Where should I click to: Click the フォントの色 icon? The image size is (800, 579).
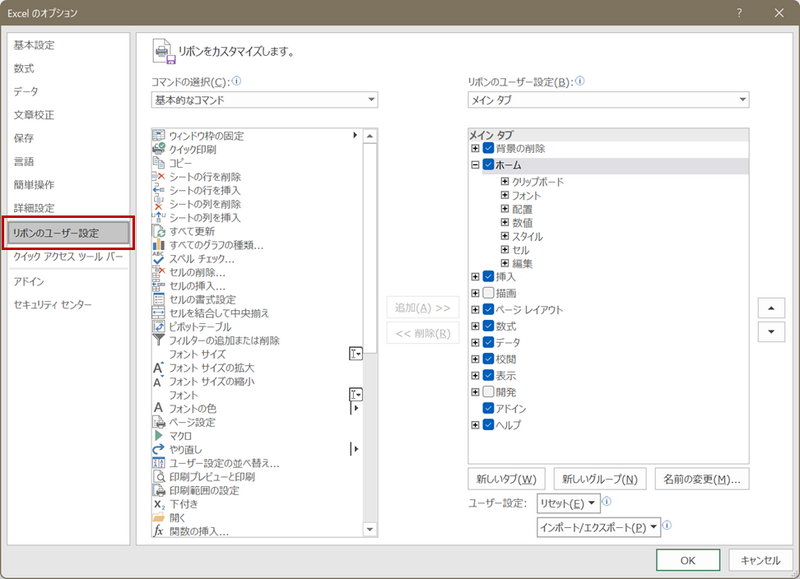click(159, 408)
